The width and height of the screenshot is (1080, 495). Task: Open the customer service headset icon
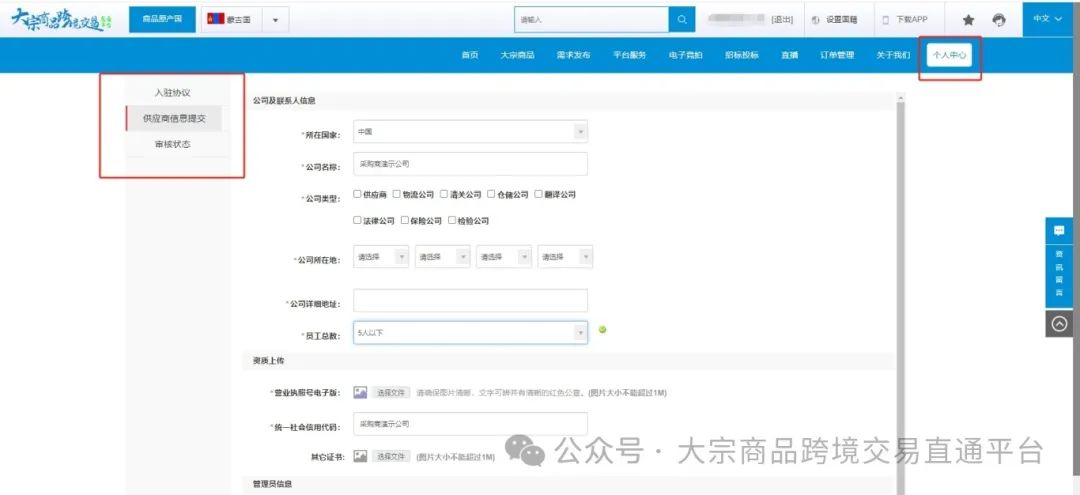click(999, 20)
